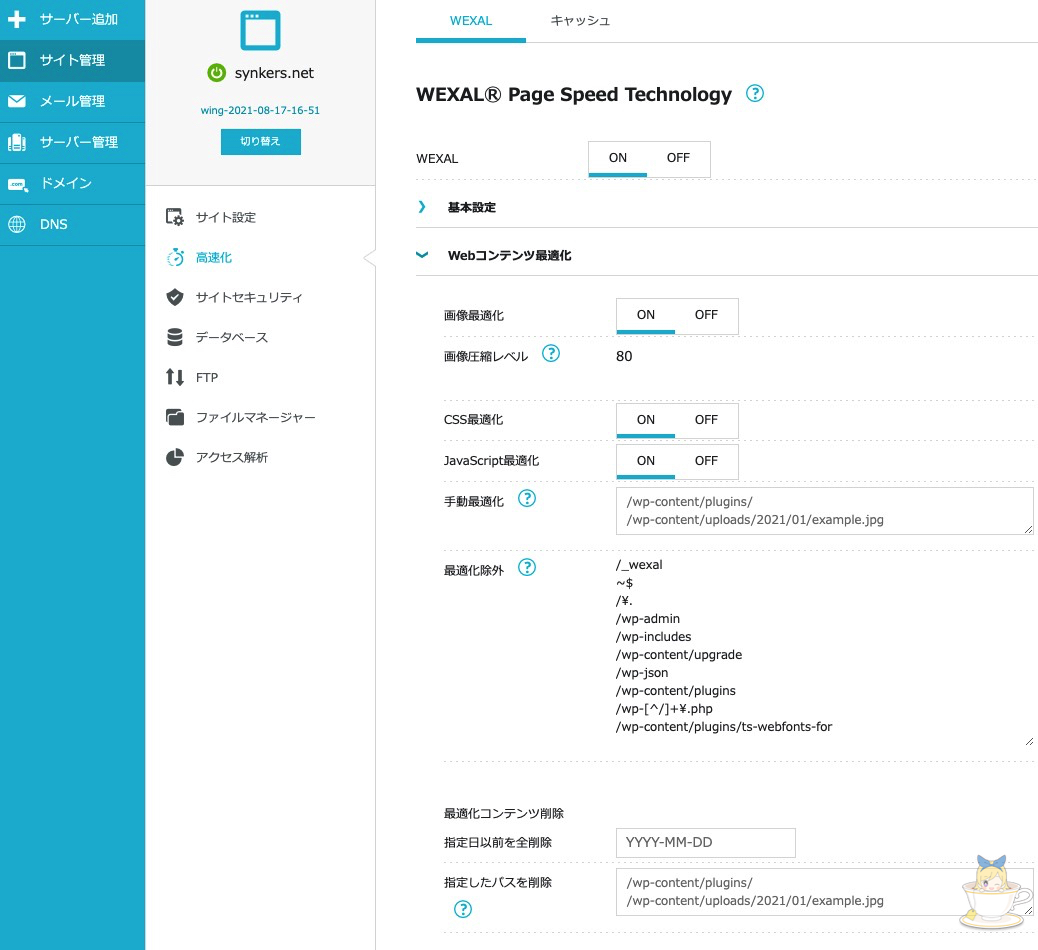Open データベース from the side menu
The width and height of the screenshot is (1038, 950).
tap(231, 337)
